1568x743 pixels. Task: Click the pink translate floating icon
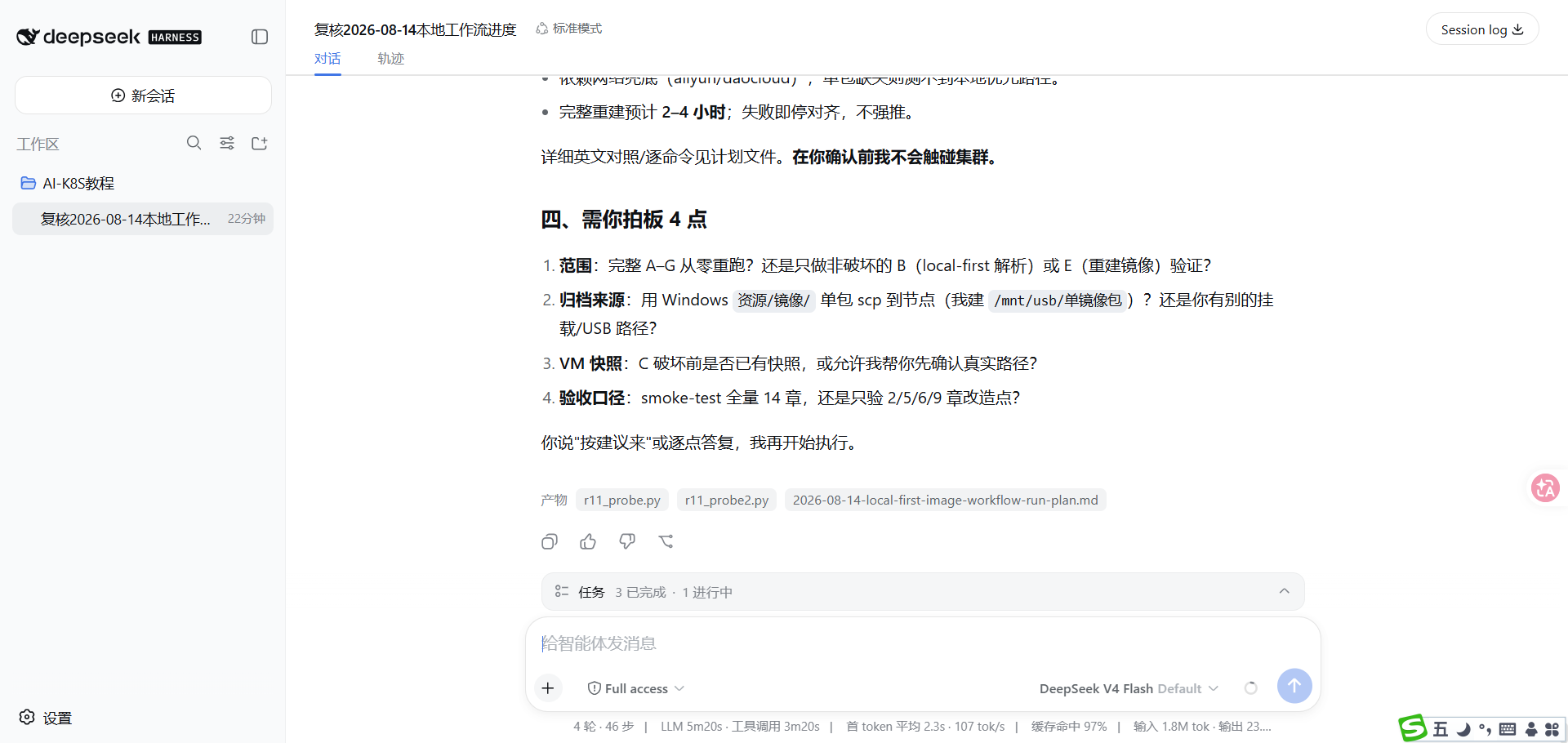1545,488
